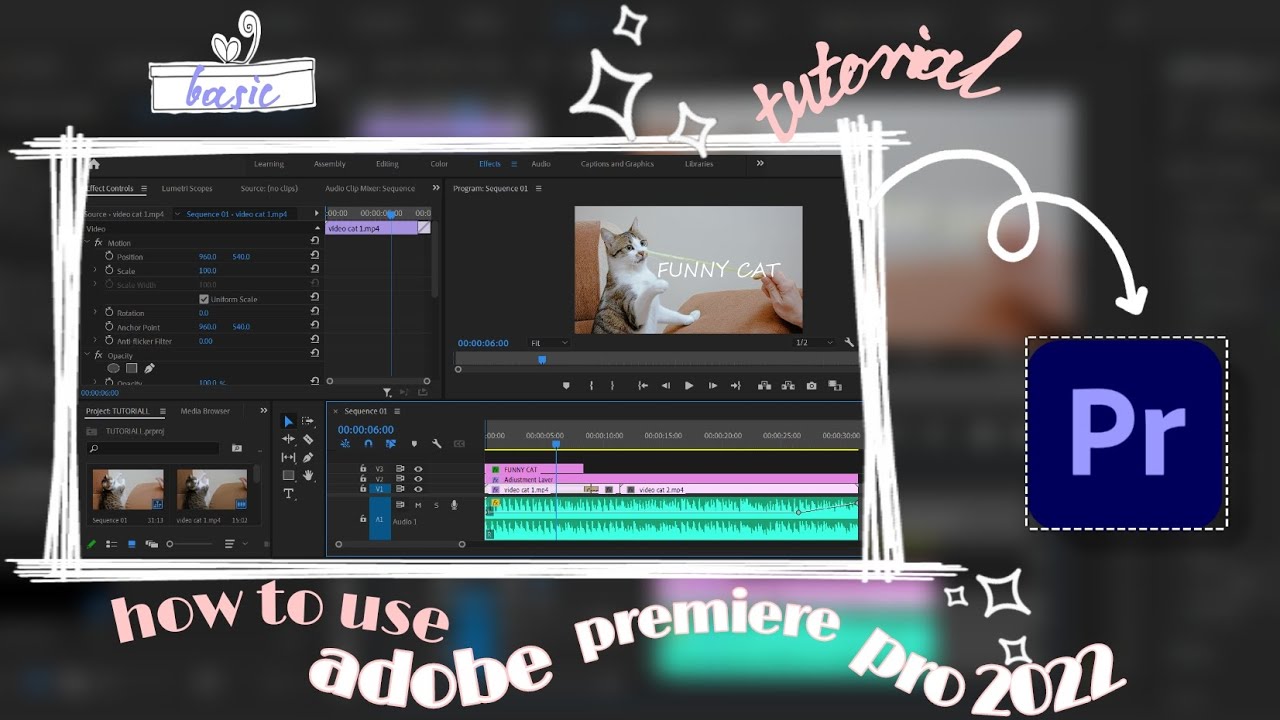Select the Razor tool
Image resolution: width=1280 pixels, height=720 pixels.
tap(308, 439)
